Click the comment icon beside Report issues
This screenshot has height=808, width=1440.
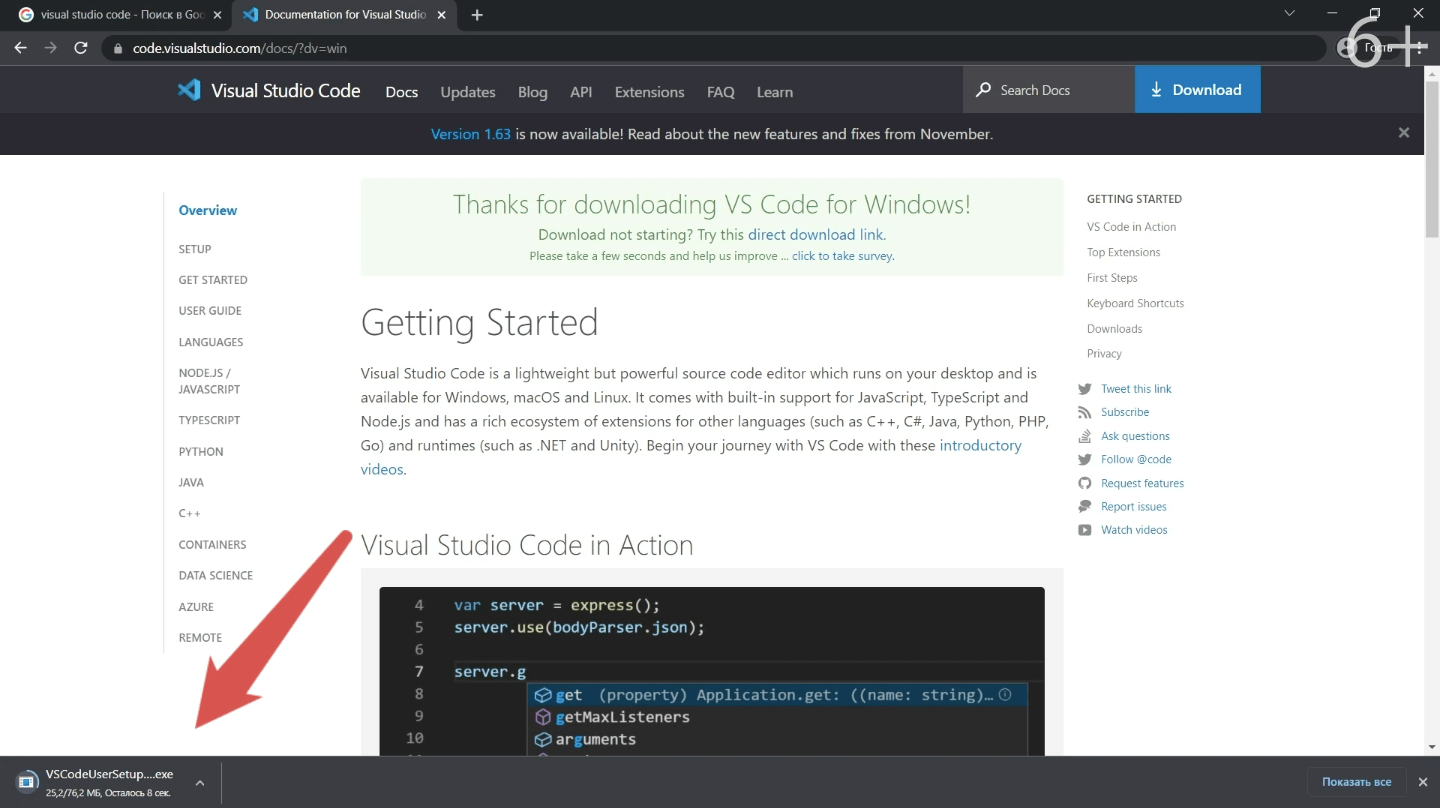[1085, 506]
